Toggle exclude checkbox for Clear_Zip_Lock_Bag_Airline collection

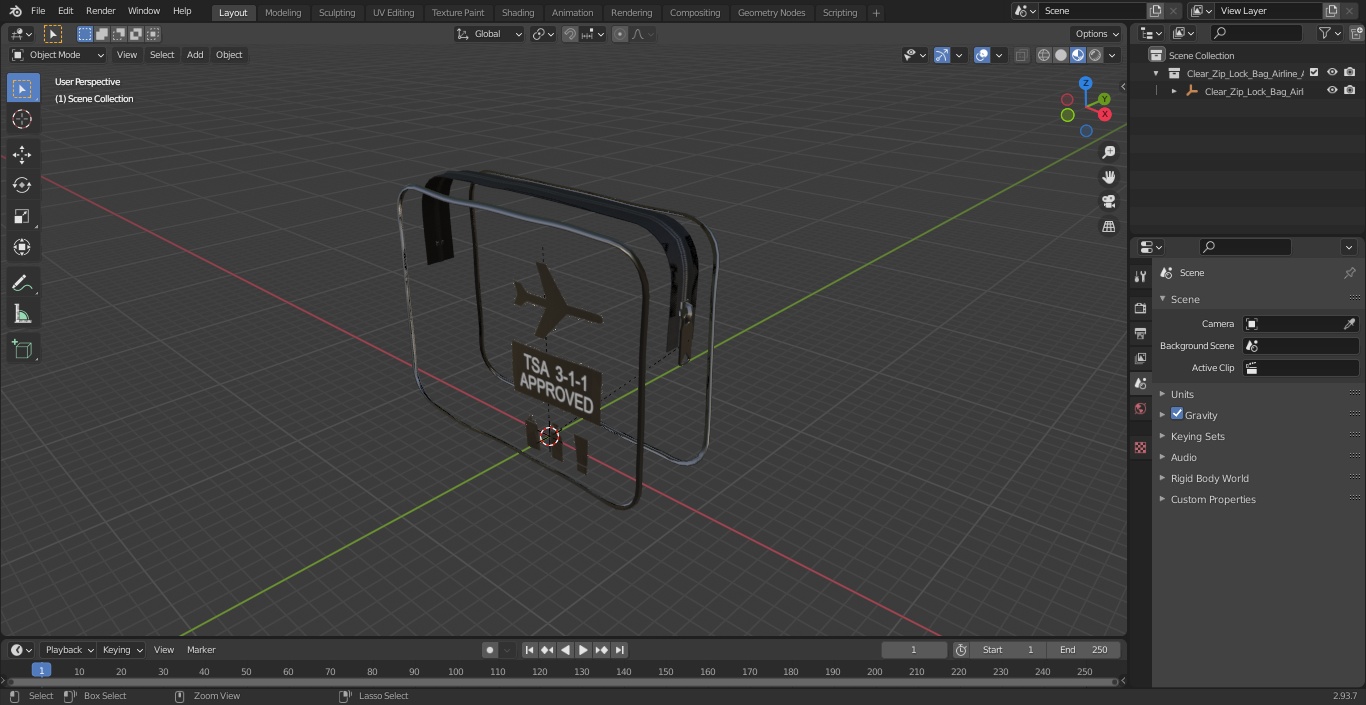click(1314, 72)
